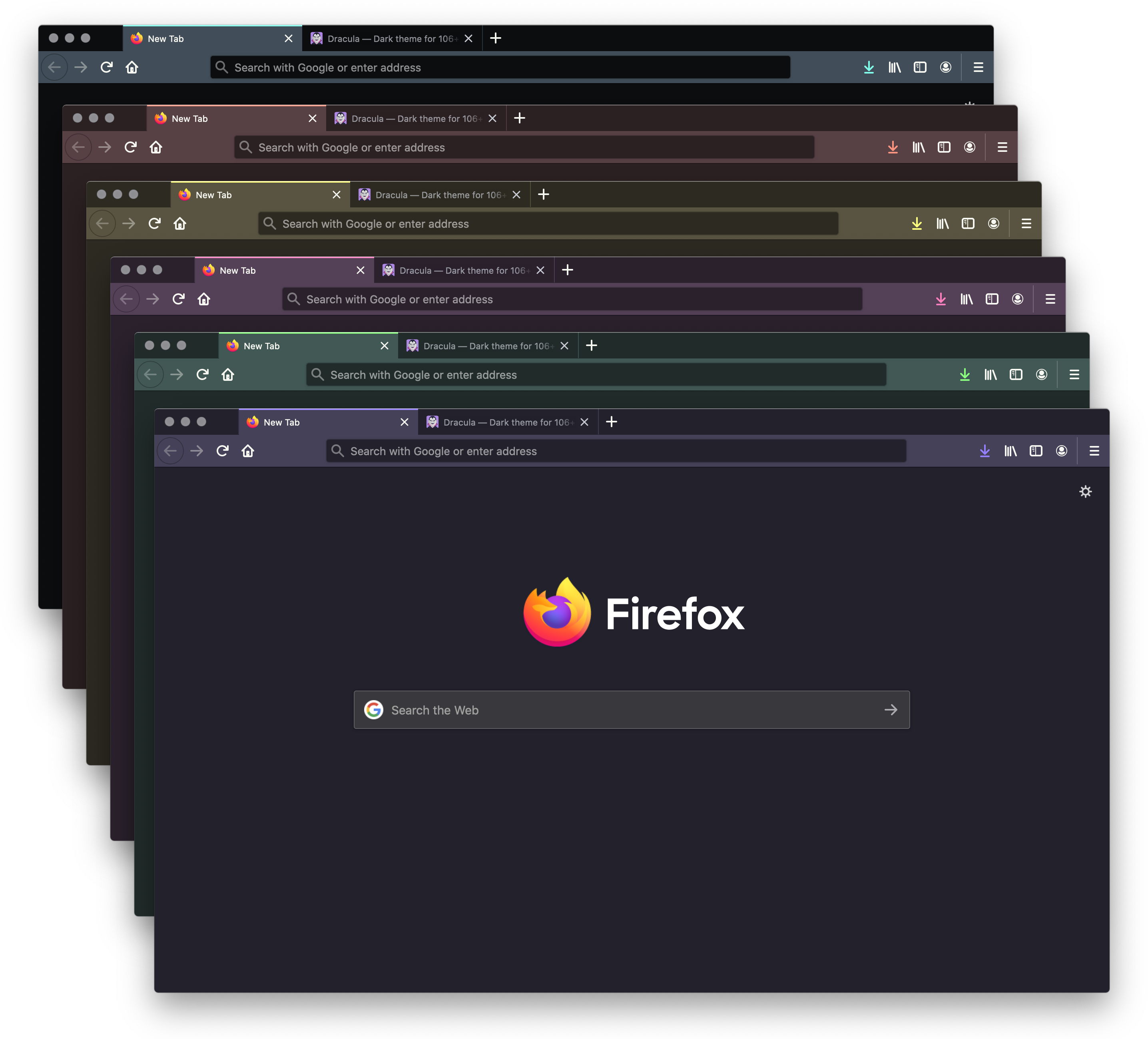Toggle sidebar icon in the yellow window
The height and width of the screenshot is (1039, 1148).
968,224
